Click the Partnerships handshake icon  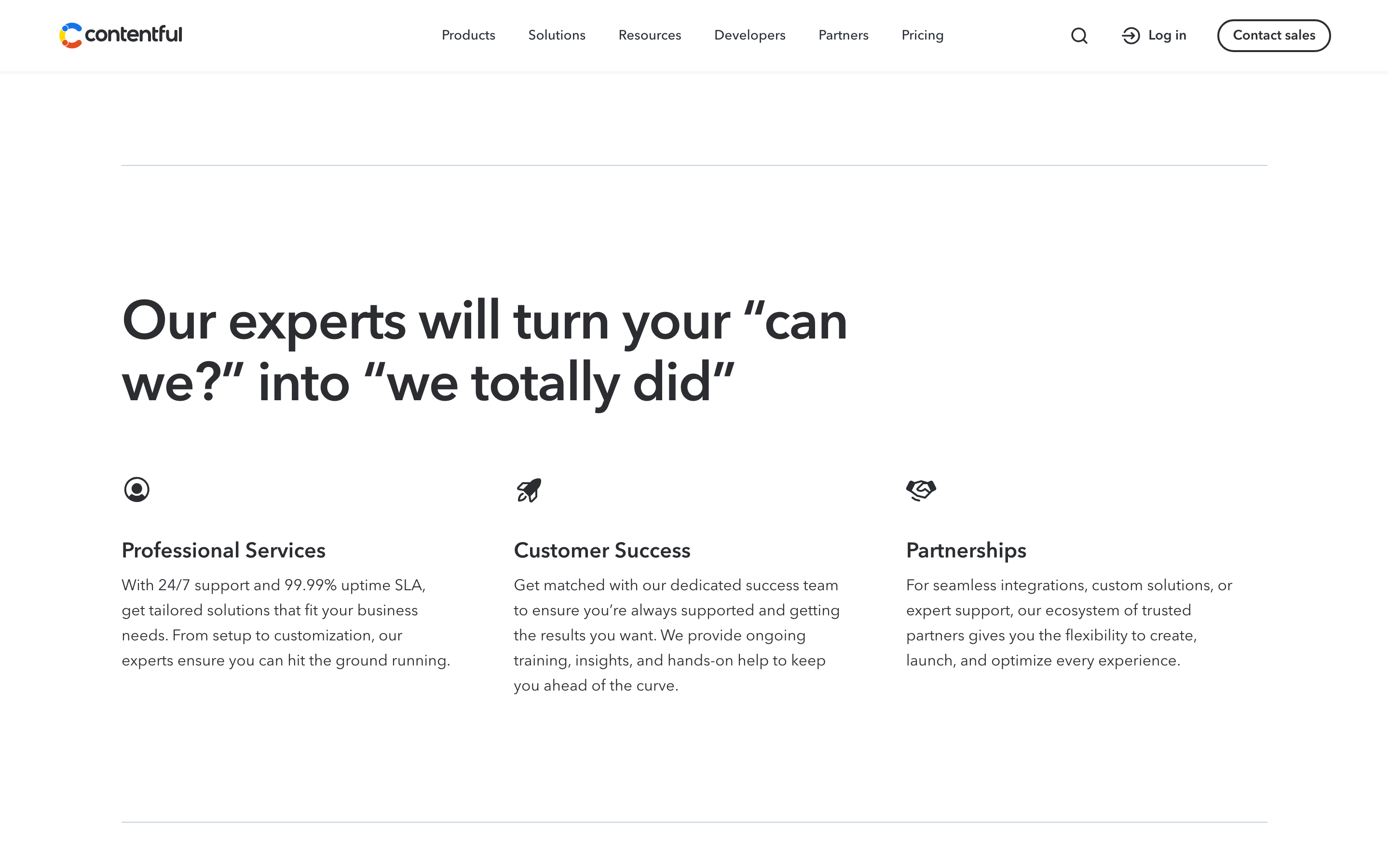coord(921,490)
